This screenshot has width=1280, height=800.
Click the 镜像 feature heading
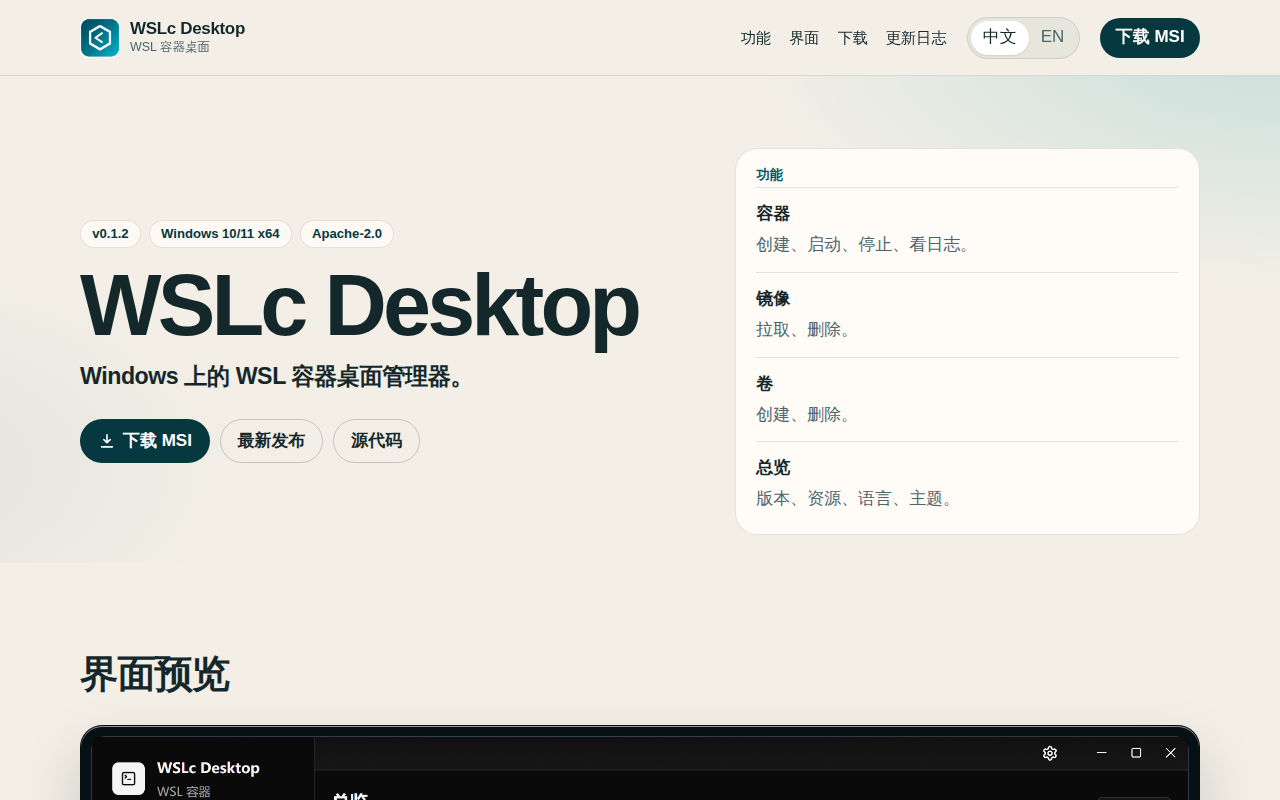[773, 299]
